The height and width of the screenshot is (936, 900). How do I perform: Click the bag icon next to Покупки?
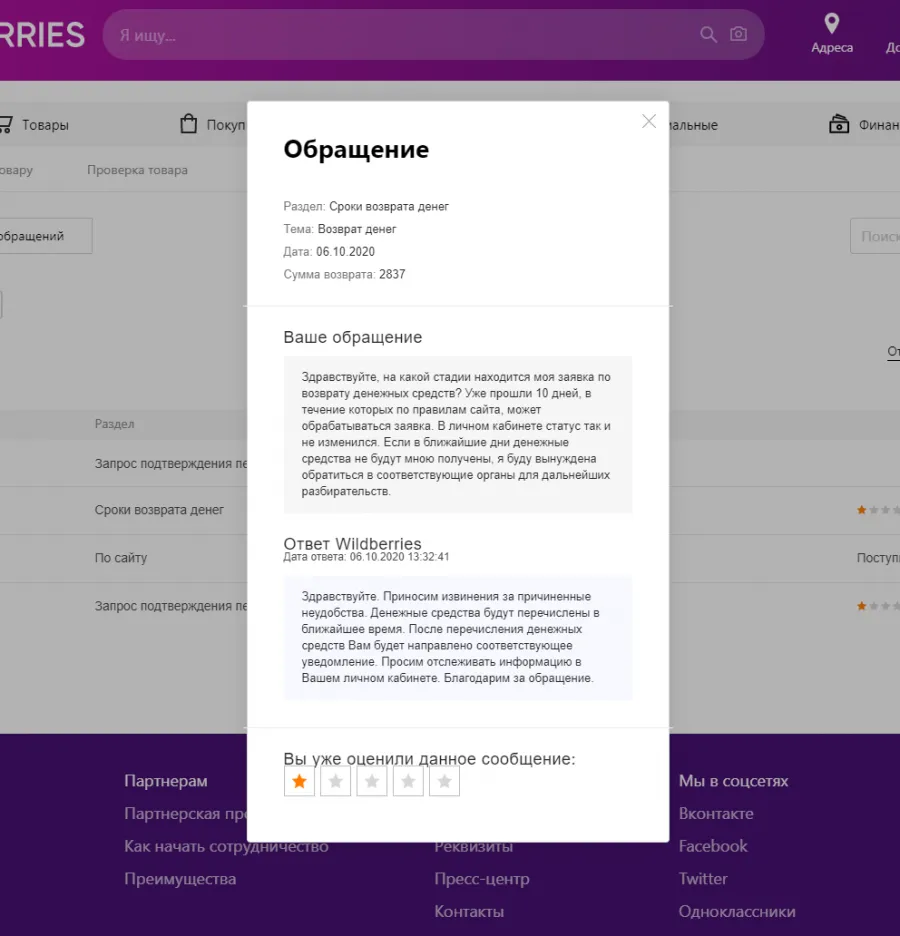click(189, 124)
